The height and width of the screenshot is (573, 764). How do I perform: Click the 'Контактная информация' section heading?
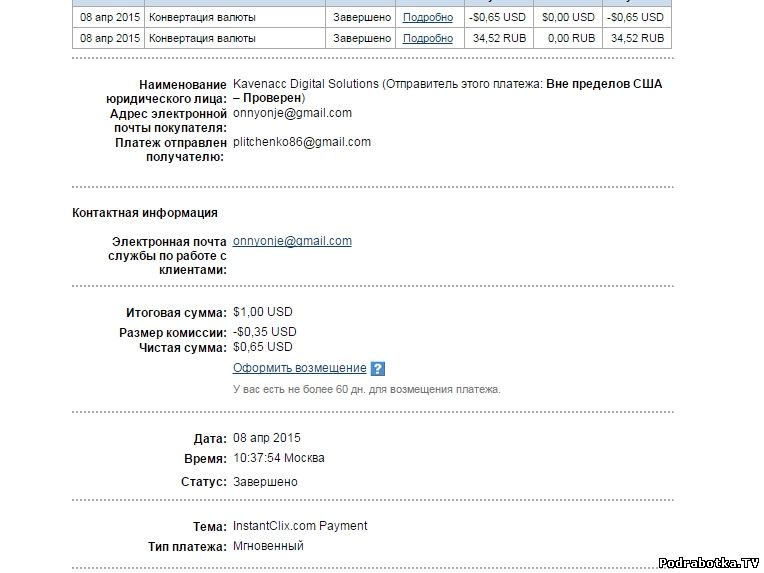(x=145, y=213)
